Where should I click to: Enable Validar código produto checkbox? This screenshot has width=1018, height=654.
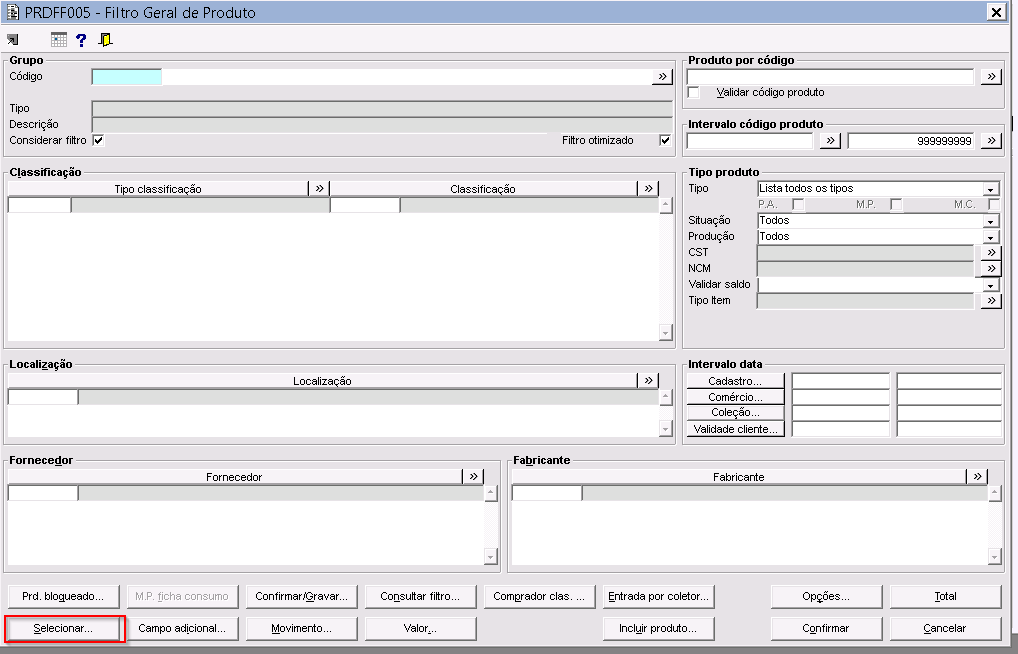693,92
